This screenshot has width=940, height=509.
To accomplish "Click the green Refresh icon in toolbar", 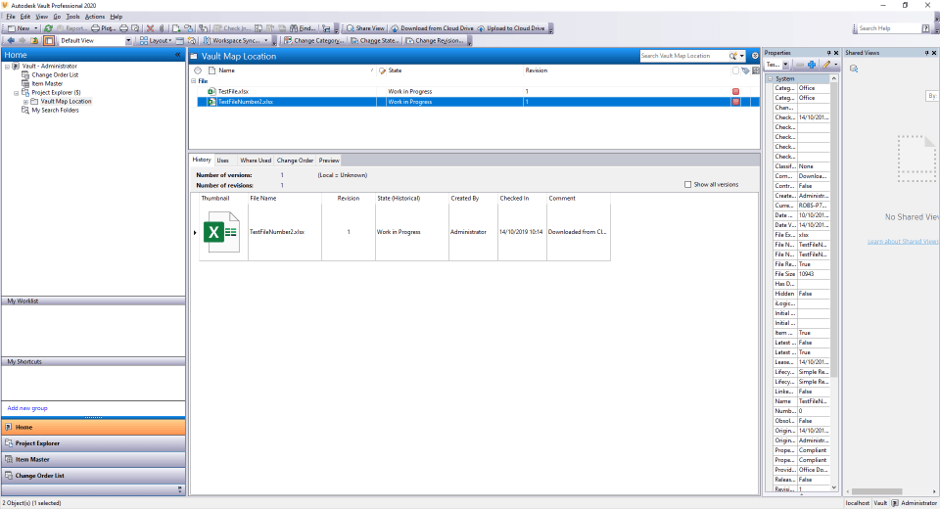I will 48,28.
